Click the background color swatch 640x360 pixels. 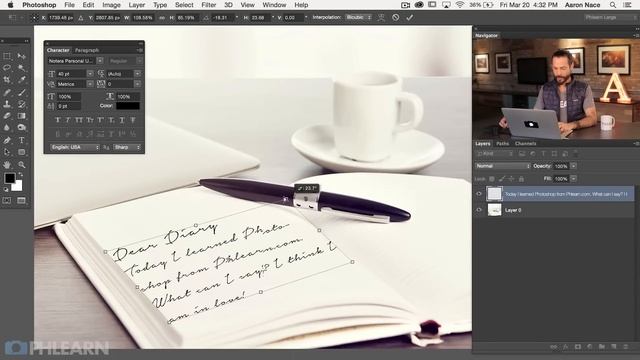coord(18,187)
